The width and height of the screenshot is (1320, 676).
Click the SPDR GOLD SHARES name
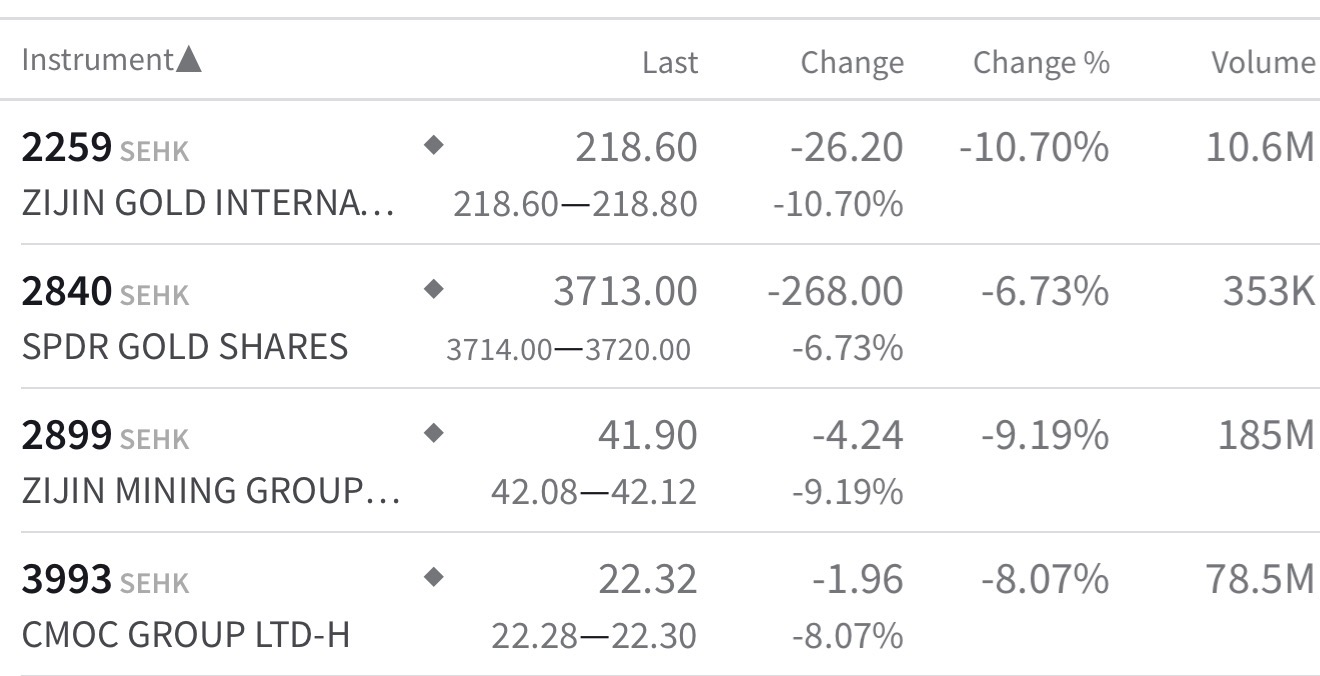(185, 347)
